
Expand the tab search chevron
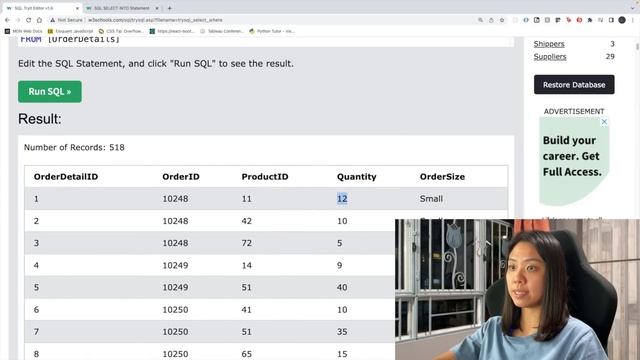633,8
